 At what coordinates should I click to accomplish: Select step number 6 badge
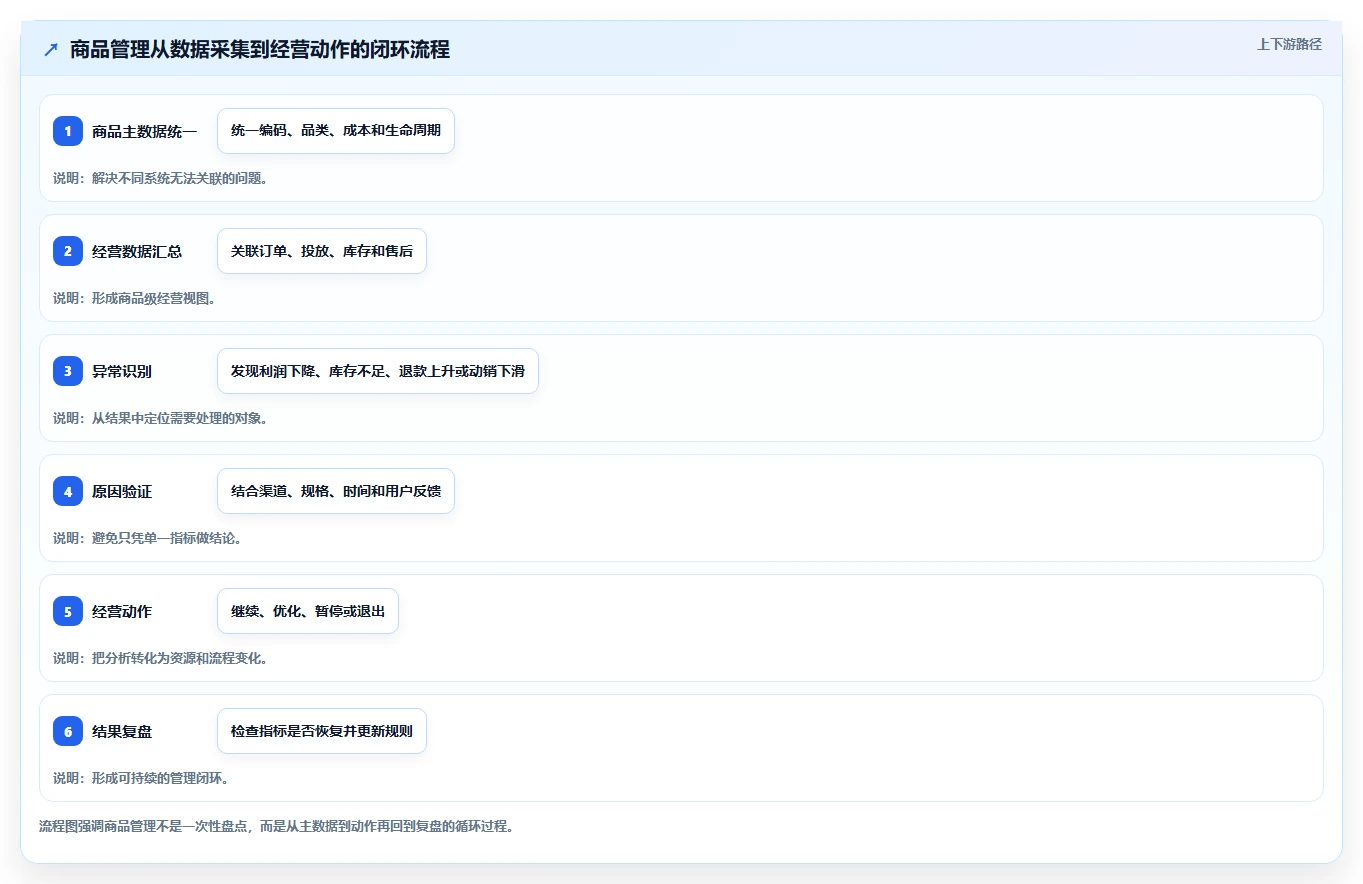tap(68, 731)
